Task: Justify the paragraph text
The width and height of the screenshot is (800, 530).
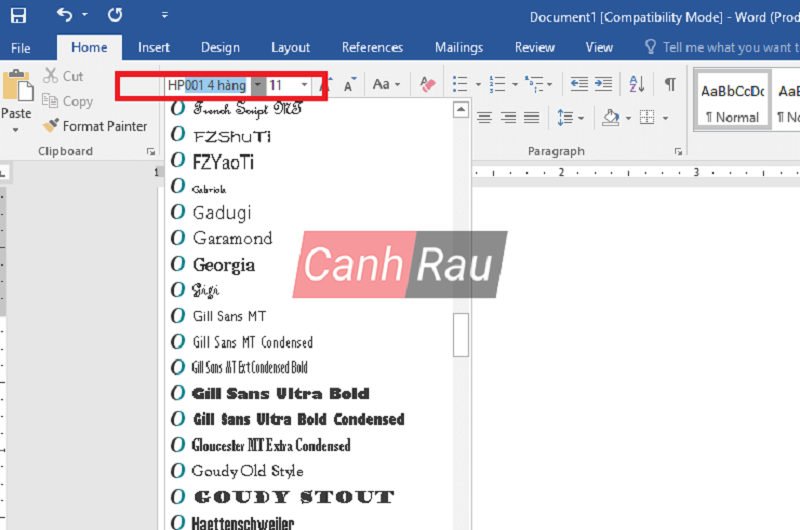Action: 531,118
